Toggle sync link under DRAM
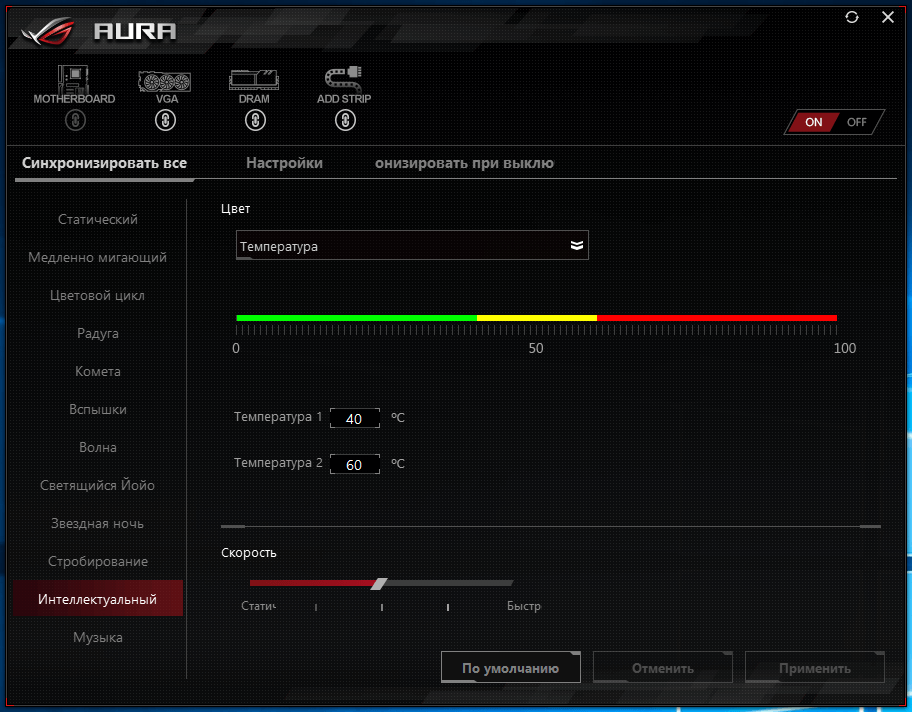 [x=255, y=121]
